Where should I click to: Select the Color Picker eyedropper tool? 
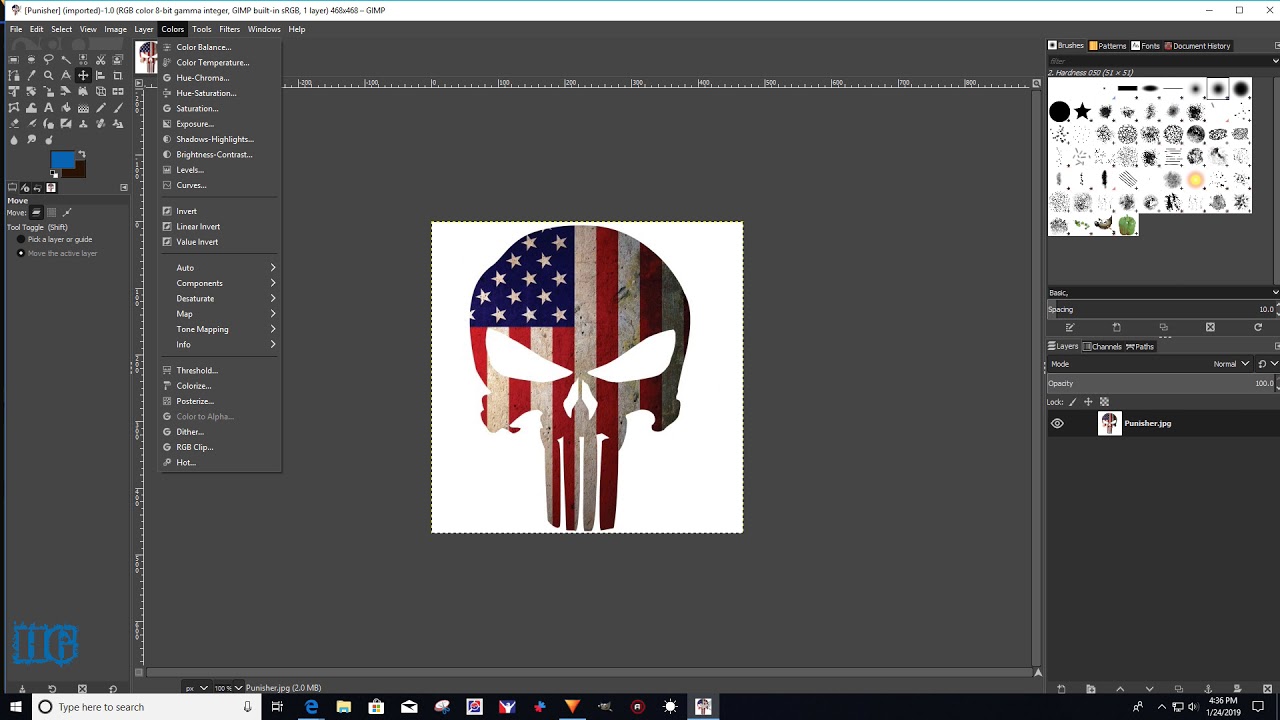click(x=31, y=76)
